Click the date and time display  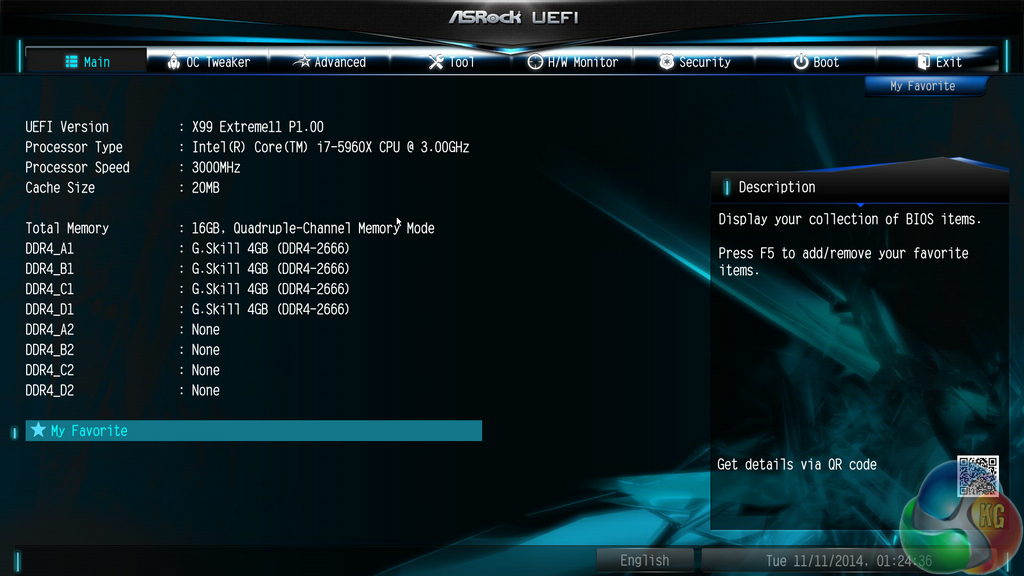[848, 560]
